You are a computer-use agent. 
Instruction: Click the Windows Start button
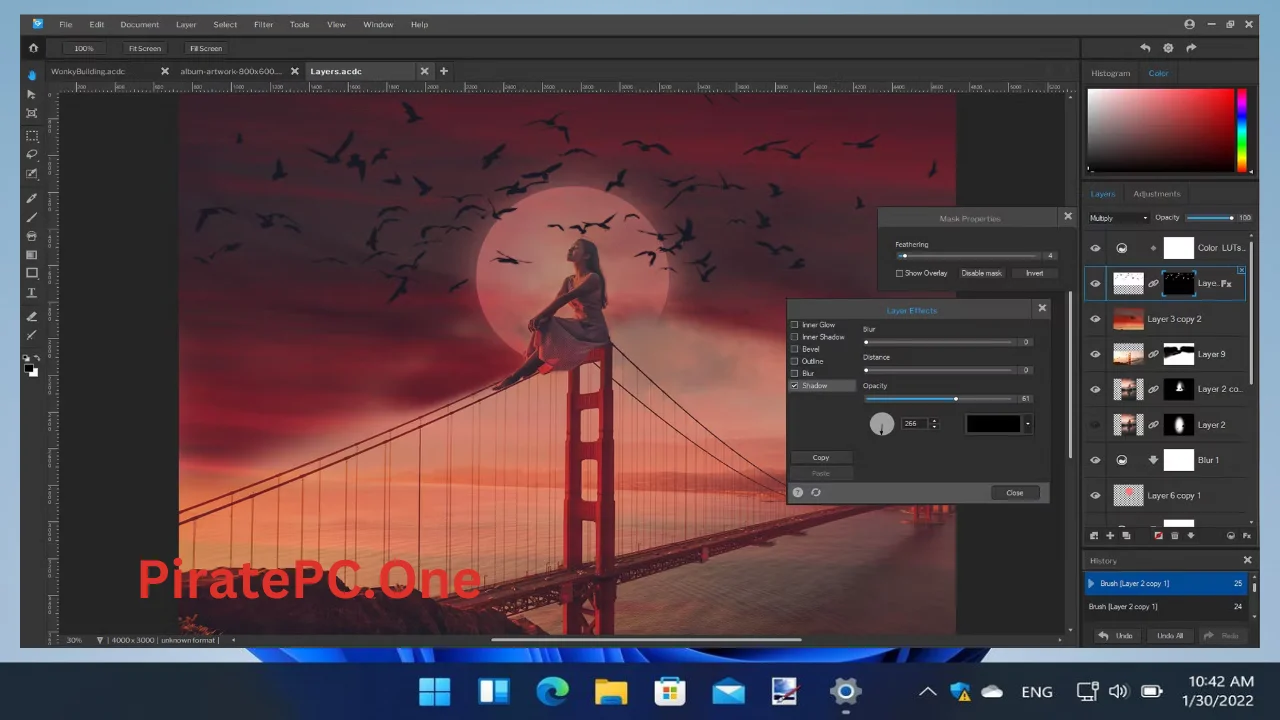tap(435, 691)
